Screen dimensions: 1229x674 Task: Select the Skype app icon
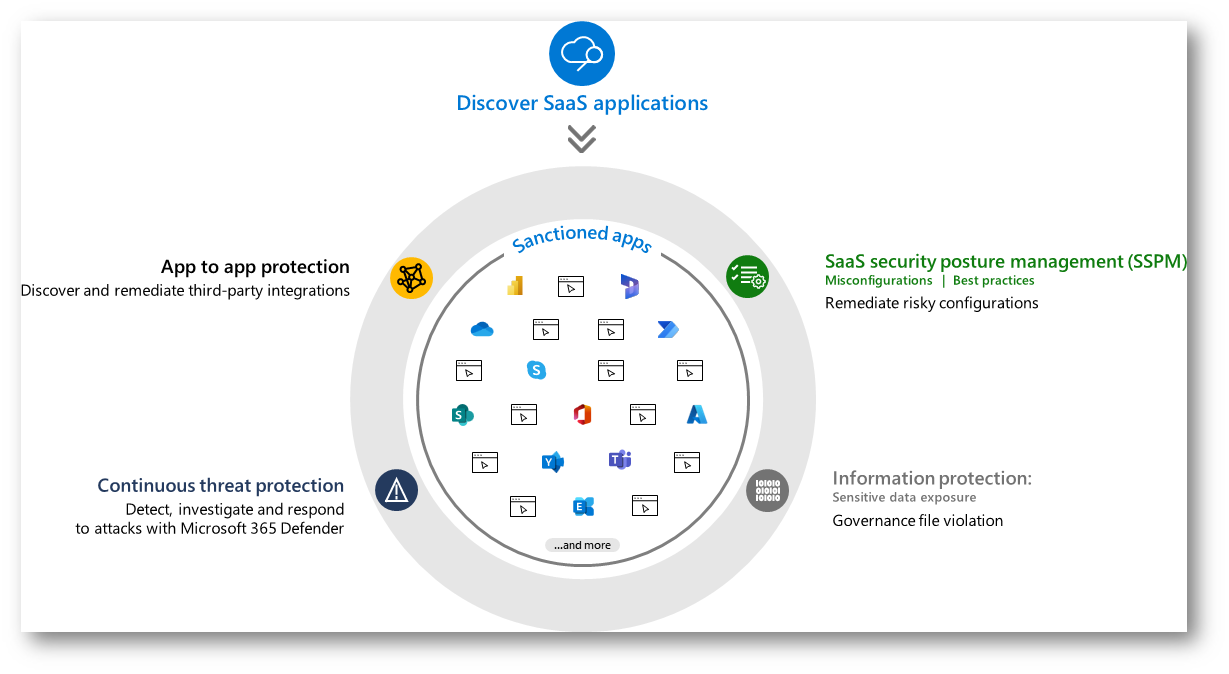tap(537, 370)
